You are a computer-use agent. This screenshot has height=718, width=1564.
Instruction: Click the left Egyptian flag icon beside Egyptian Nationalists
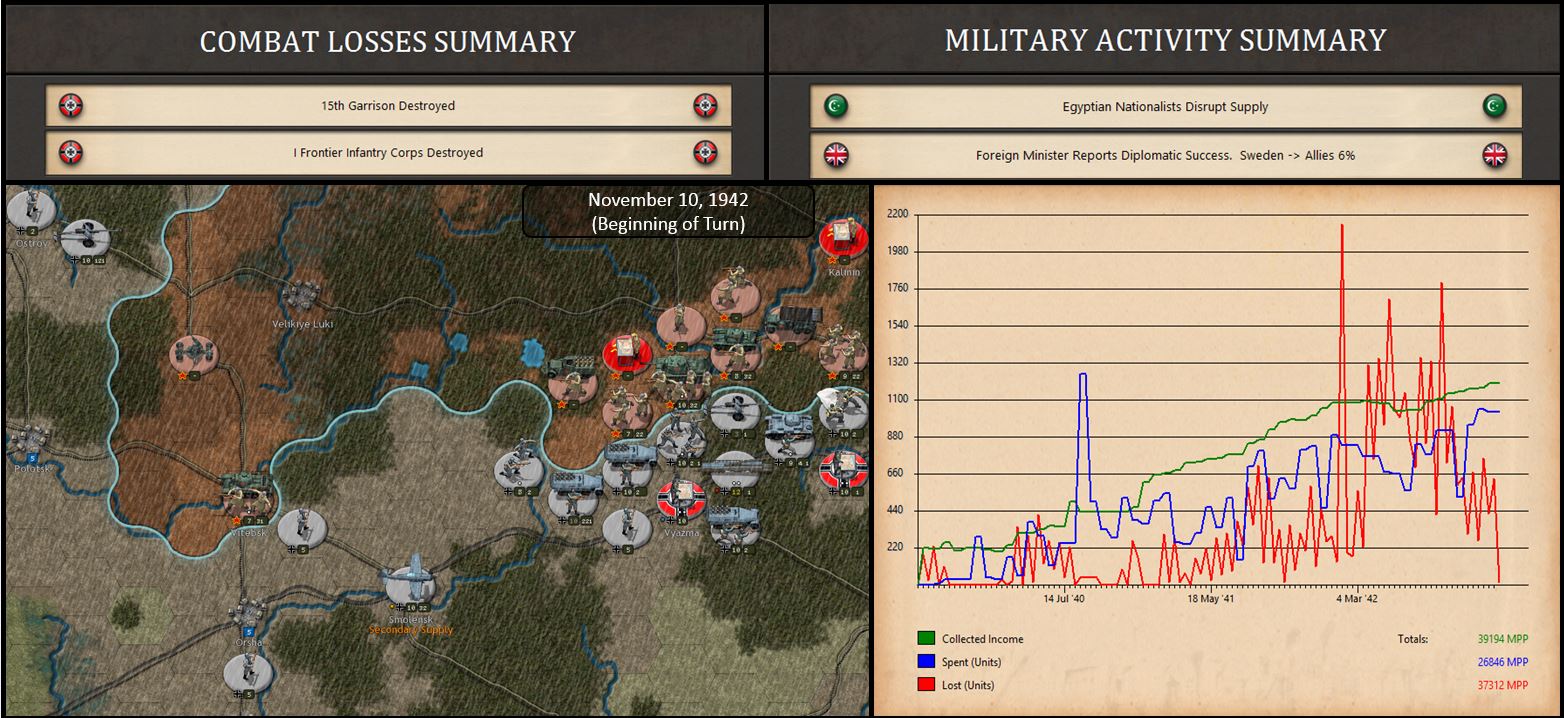pos(835,106)
